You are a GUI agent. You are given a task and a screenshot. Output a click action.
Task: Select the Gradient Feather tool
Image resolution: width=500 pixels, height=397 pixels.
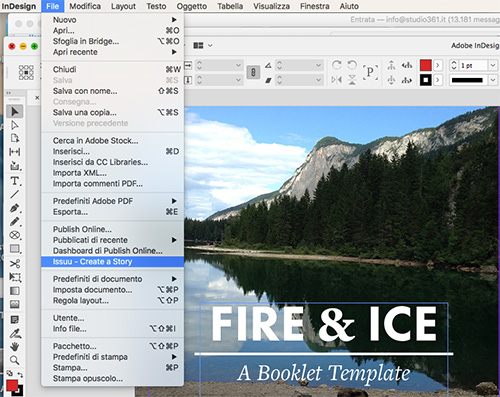coord(15,304)
